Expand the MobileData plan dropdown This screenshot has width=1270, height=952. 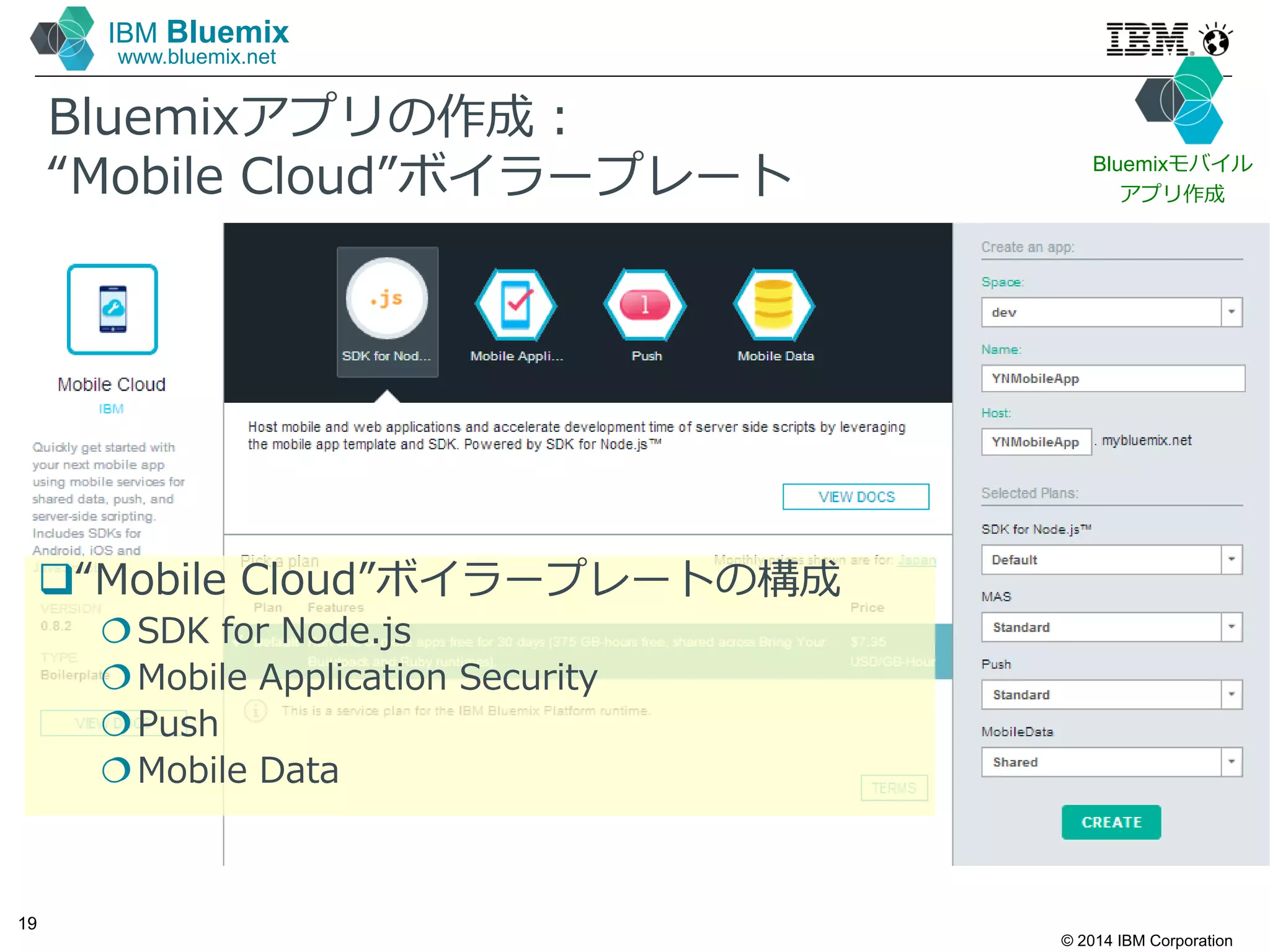coord(1112,762)
